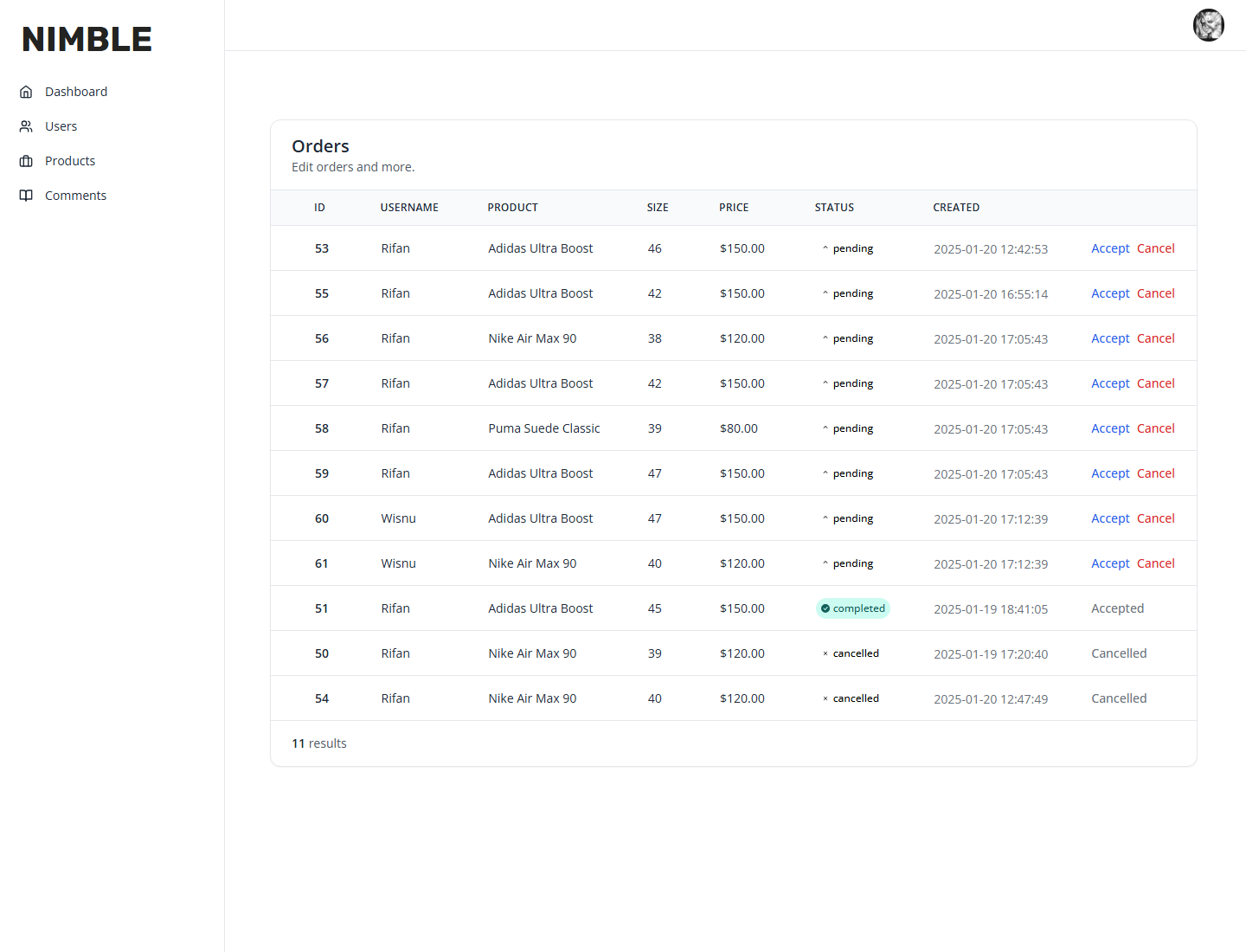Screen dimensions: 1246x952
Task: Click the Orders heading
Action: (320, 146)
